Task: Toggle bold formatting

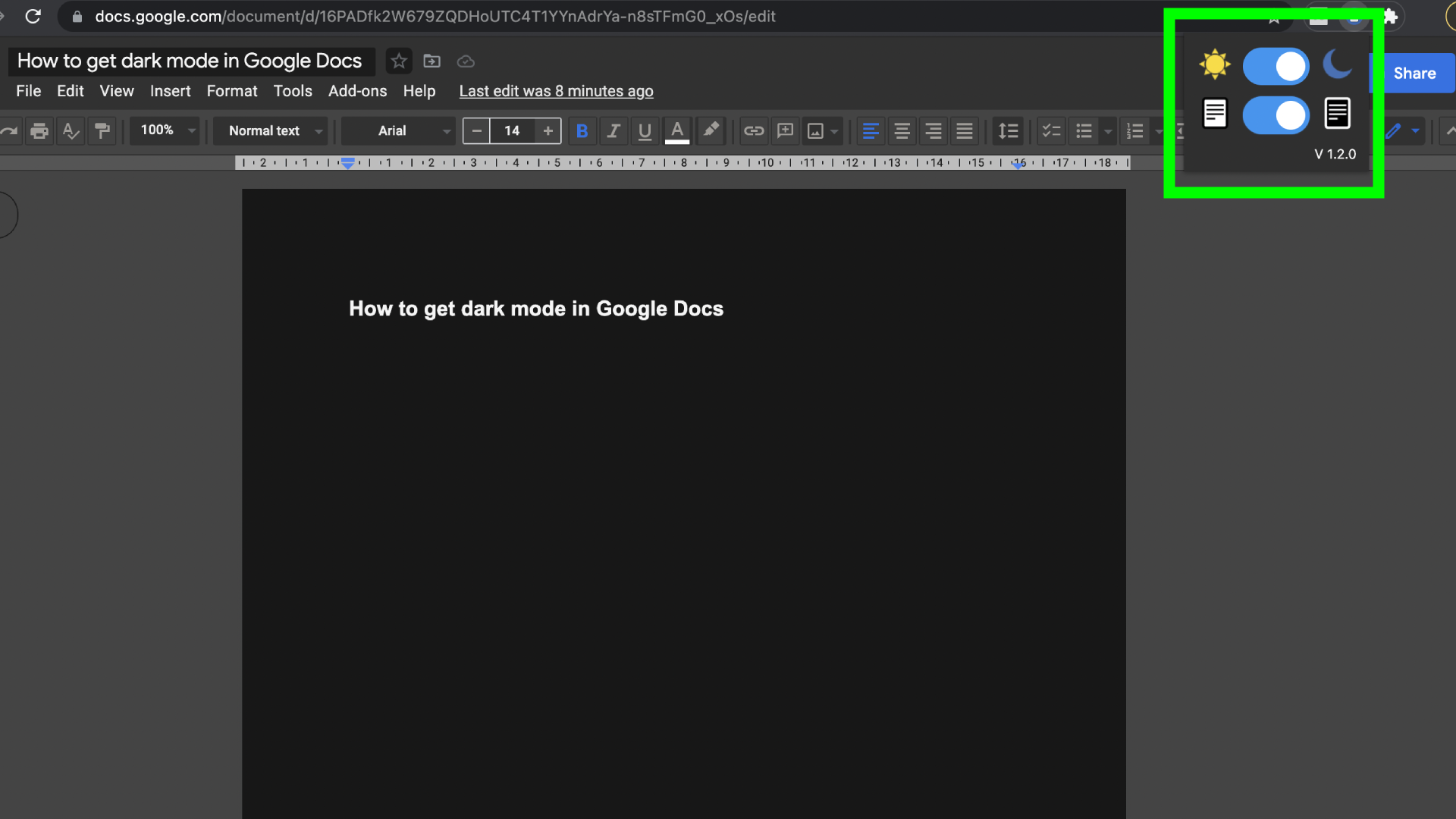Action: pos(582,130)
